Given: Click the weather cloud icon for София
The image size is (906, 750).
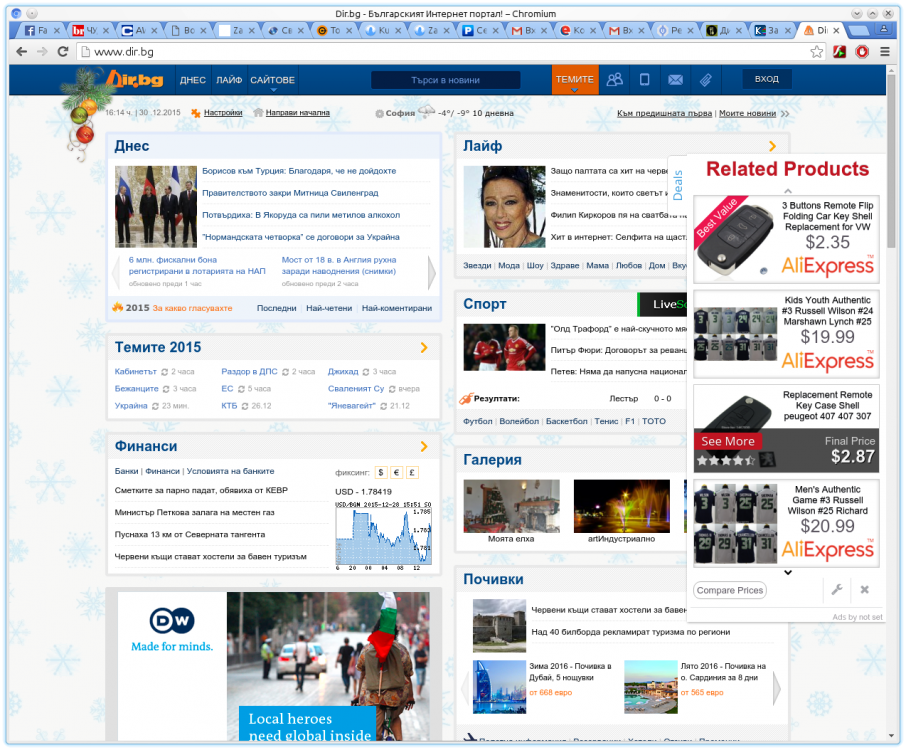Looking at the screenshot, I should click(x=426, y=112).
